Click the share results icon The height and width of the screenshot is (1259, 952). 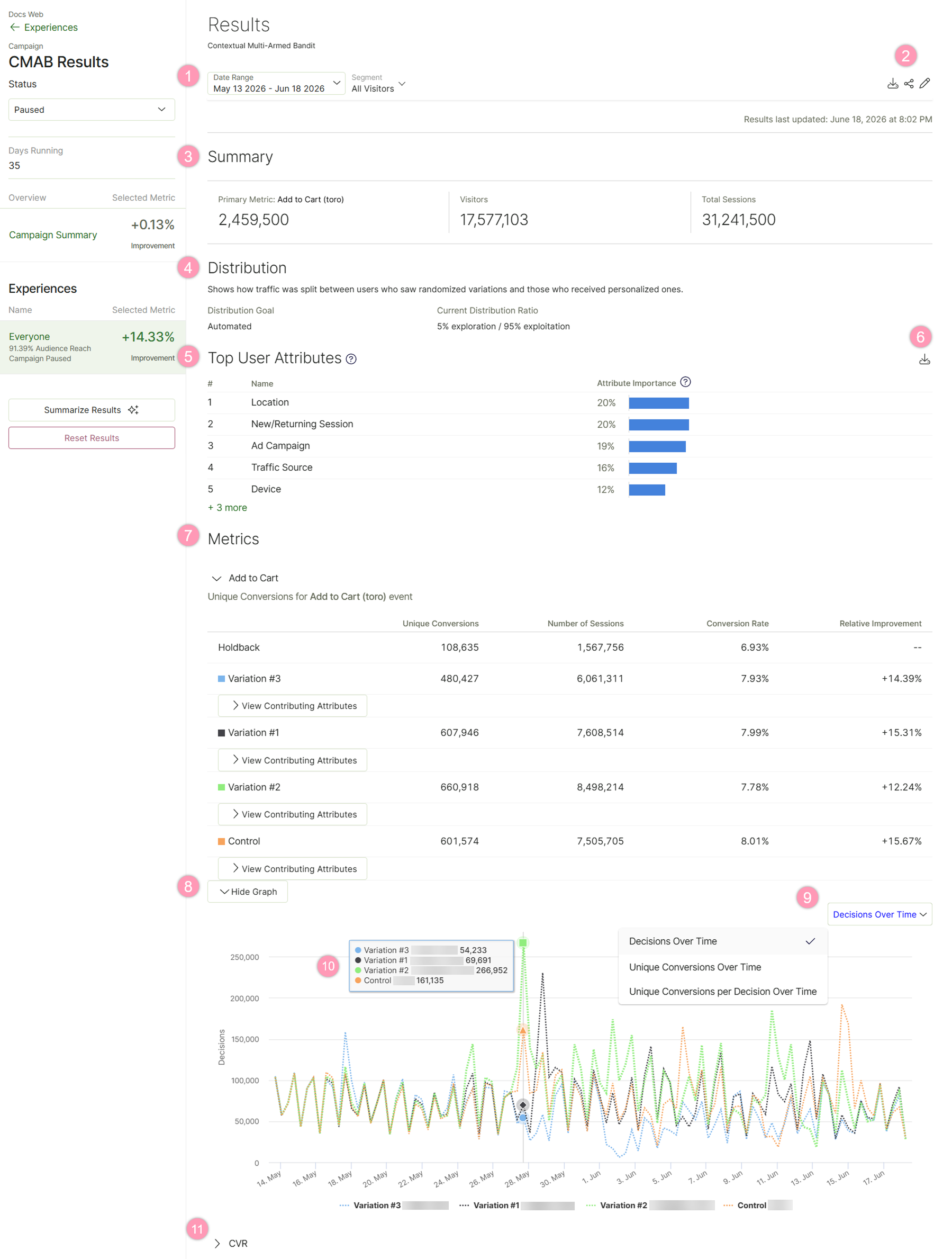pos(909,84)
